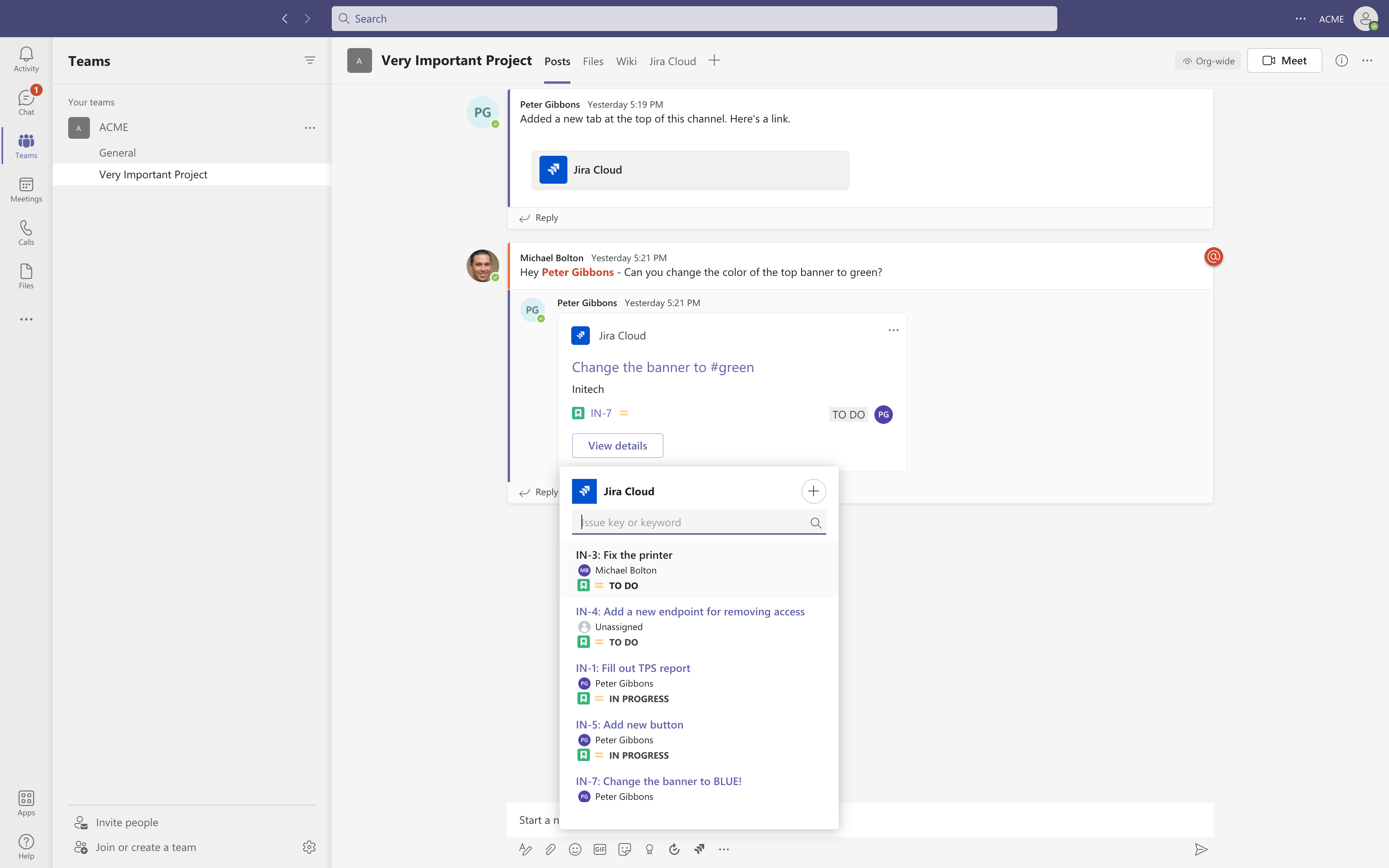Open the Wiki tab
Viewport: 1389px width, 868px height.
click(626, 62)
